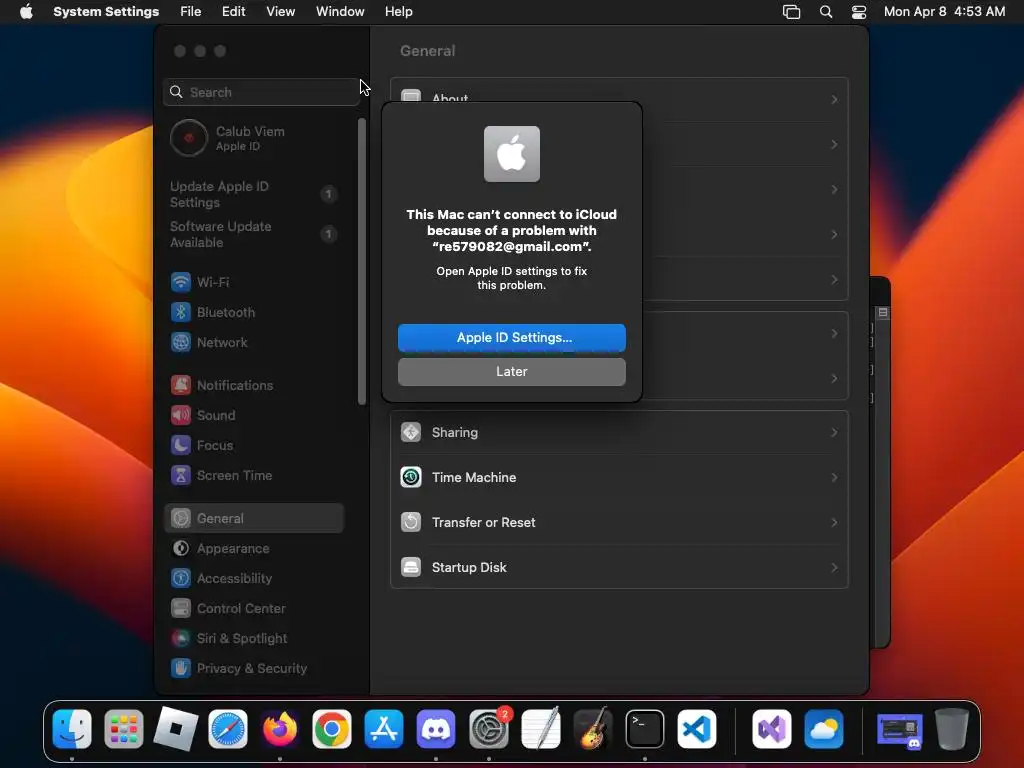
Task: Open Apple ID Settings from the dialog
Action: click(511, 338)
